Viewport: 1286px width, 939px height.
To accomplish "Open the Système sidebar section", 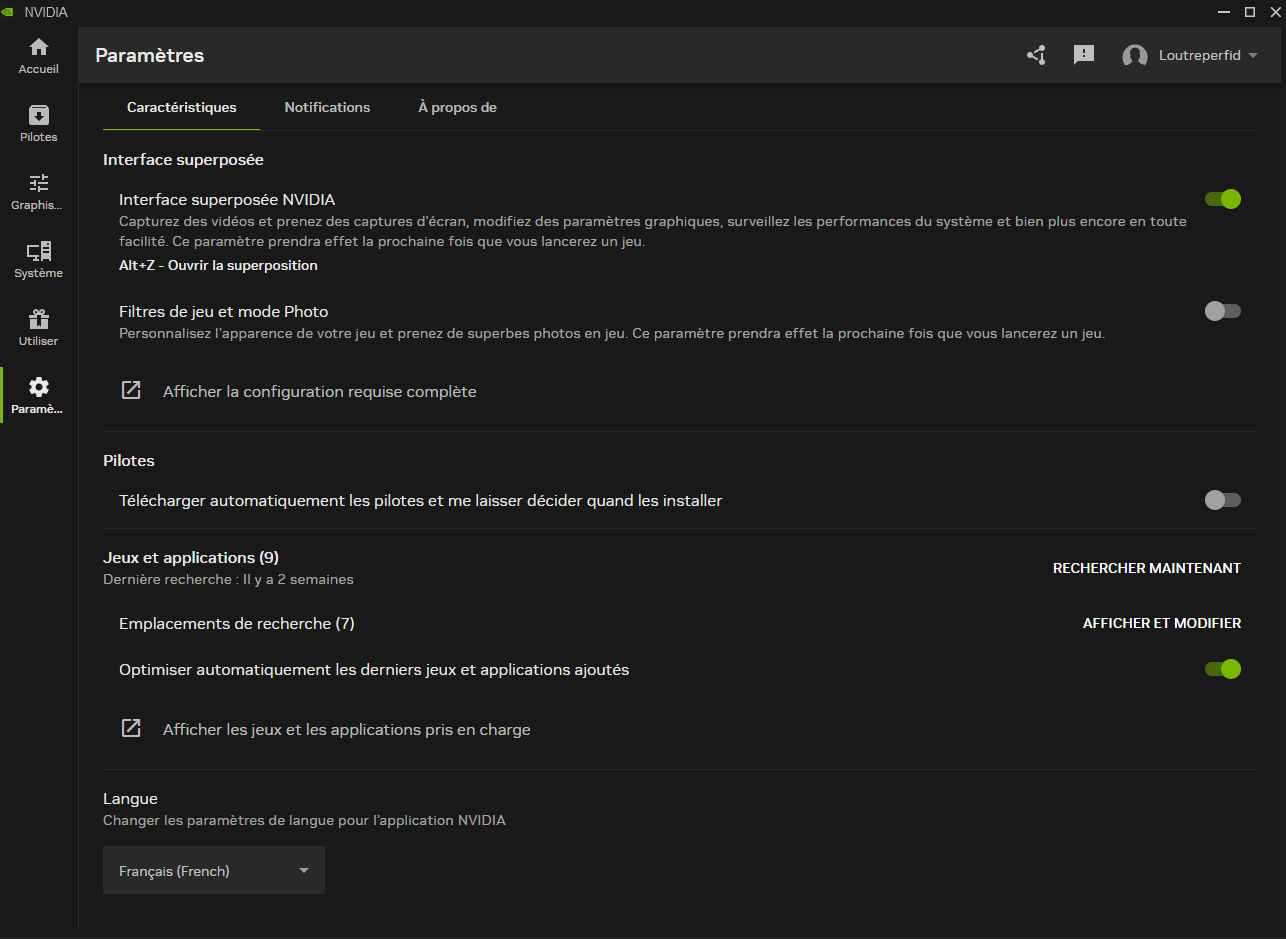I will [x=38, y=260].
